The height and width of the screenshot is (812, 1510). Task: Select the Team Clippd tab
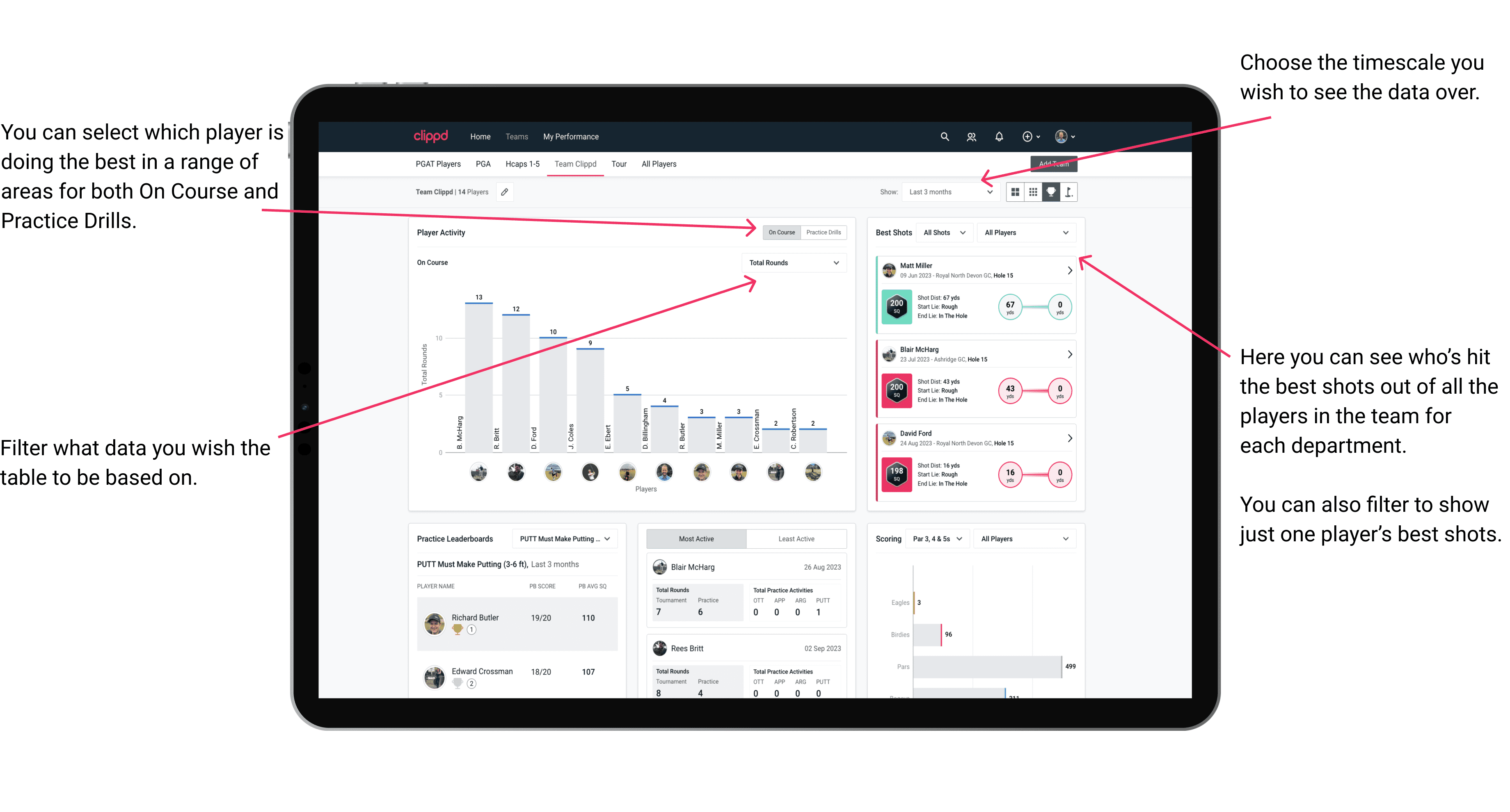(x=576, y=165)
